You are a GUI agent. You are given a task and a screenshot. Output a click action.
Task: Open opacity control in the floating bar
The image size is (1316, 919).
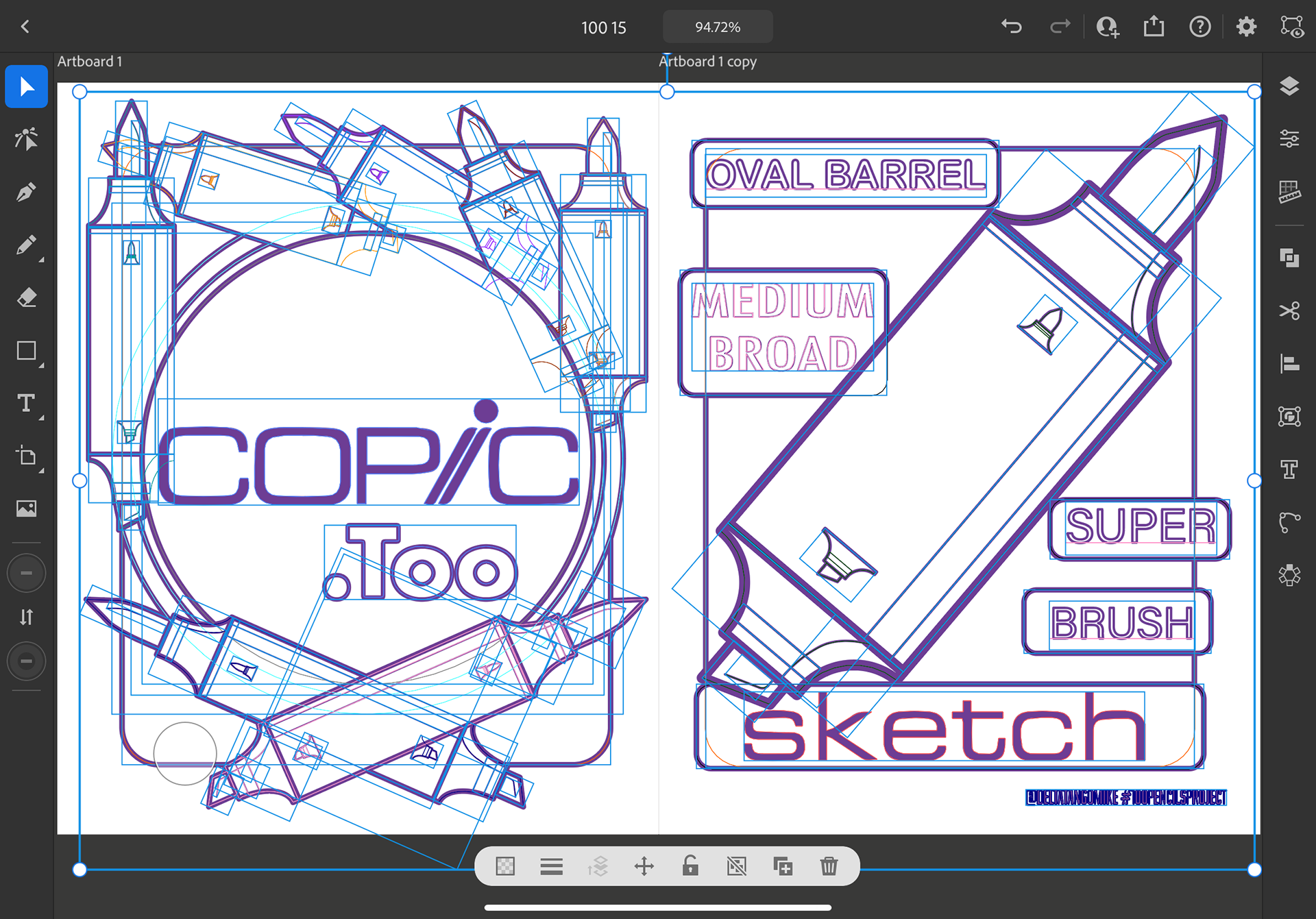coord(505,866)
